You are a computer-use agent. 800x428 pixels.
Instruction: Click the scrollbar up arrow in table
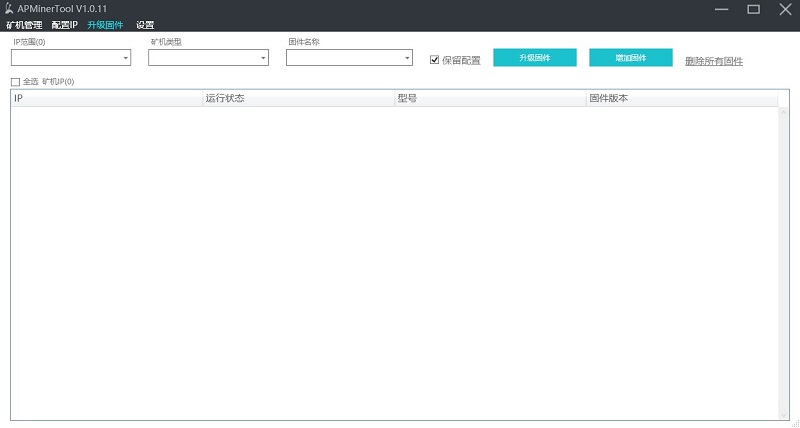[784, 112]
